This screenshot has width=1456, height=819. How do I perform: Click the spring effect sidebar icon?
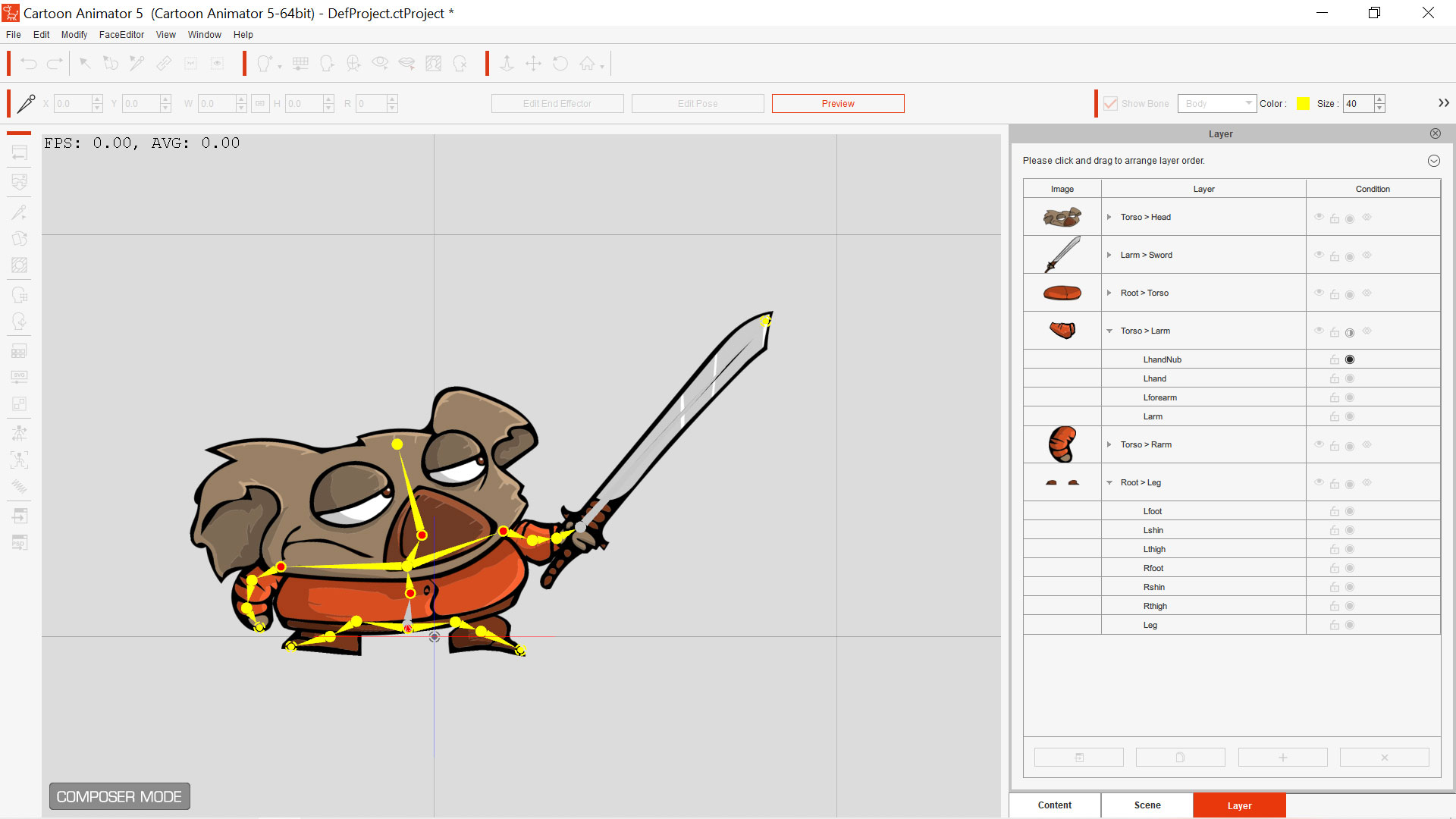[20, 486]
